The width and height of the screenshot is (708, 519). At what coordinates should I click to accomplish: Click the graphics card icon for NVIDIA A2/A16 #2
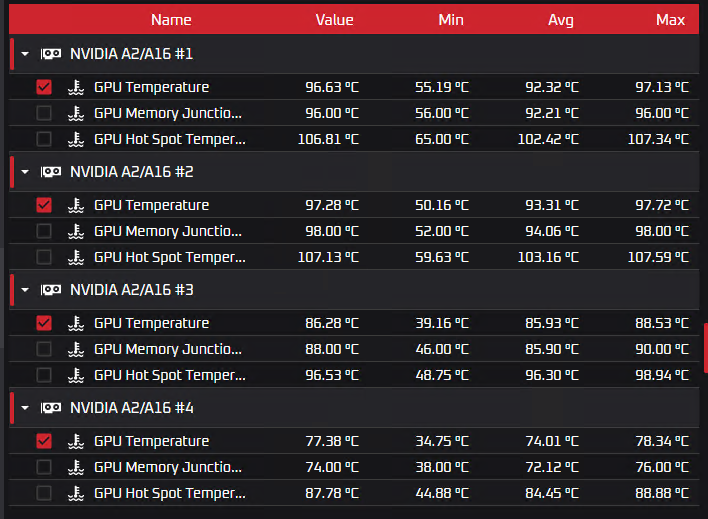(51, 172)
